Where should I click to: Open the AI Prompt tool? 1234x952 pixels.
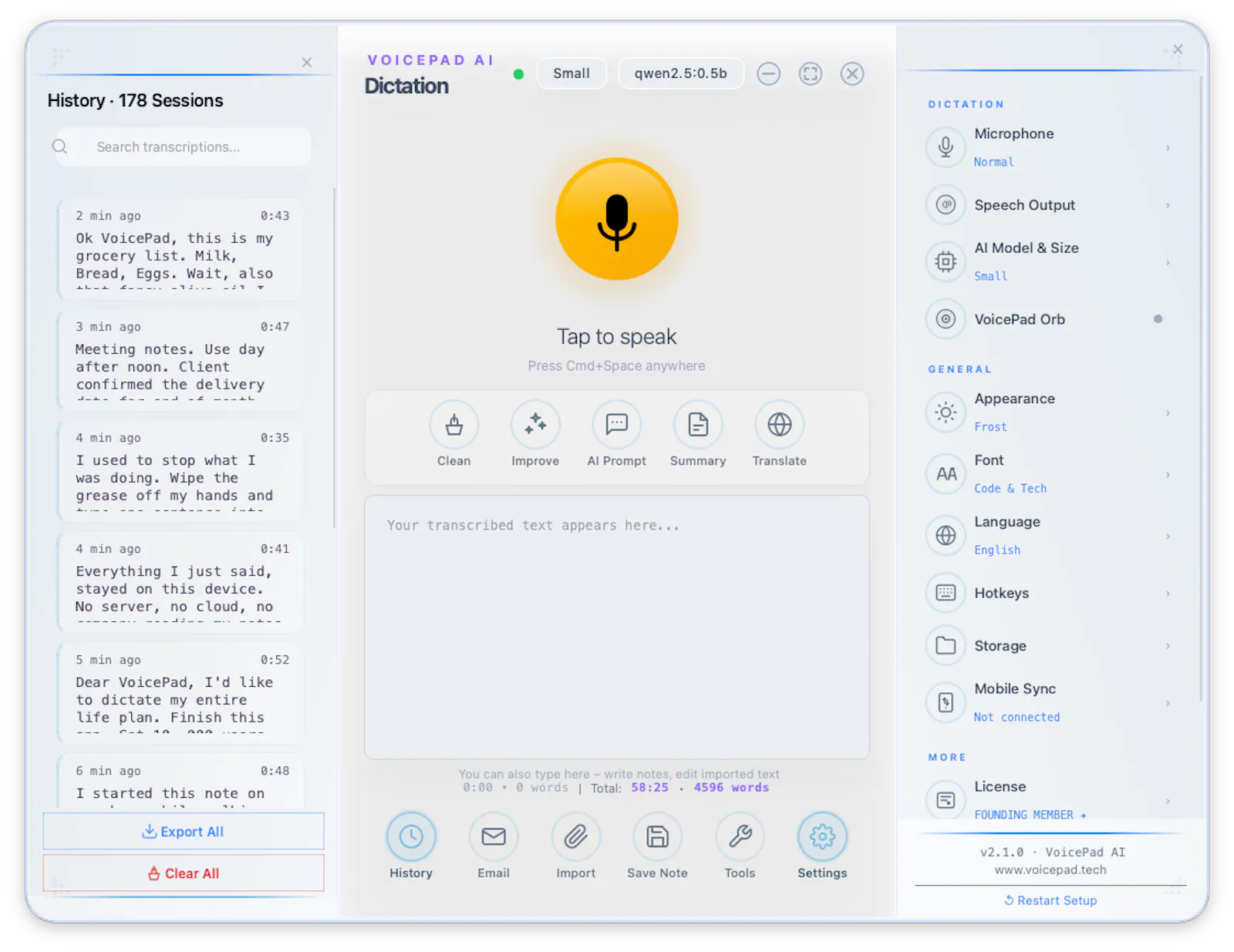[616, 424]
